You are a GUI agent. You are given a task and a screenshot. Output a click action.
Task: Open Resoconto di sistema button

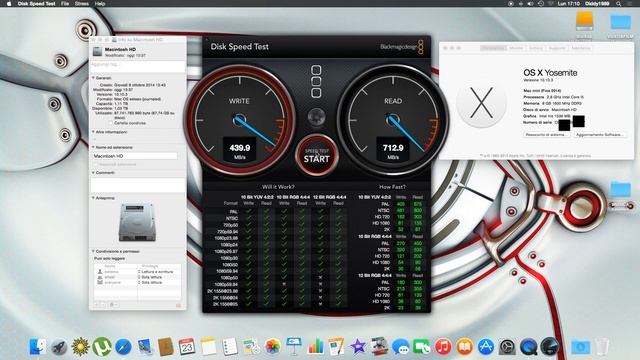[547, 134]
